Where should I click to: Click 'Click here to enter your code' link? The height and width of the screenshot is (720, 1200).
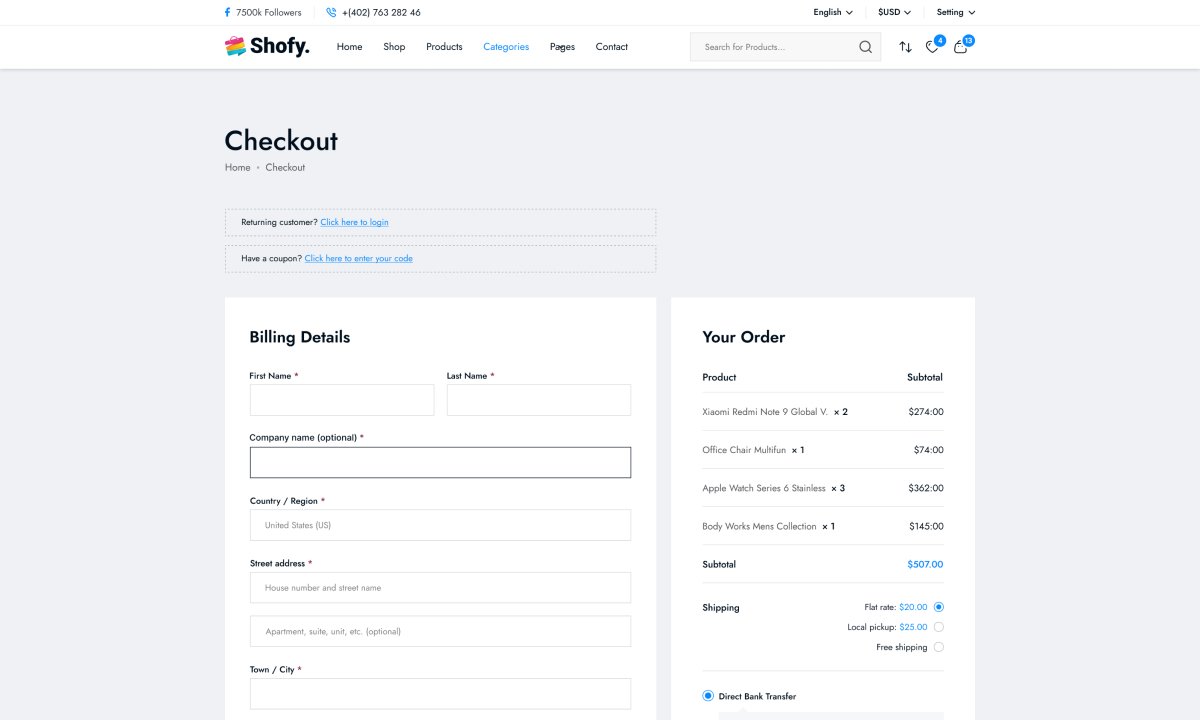(358, 258)
